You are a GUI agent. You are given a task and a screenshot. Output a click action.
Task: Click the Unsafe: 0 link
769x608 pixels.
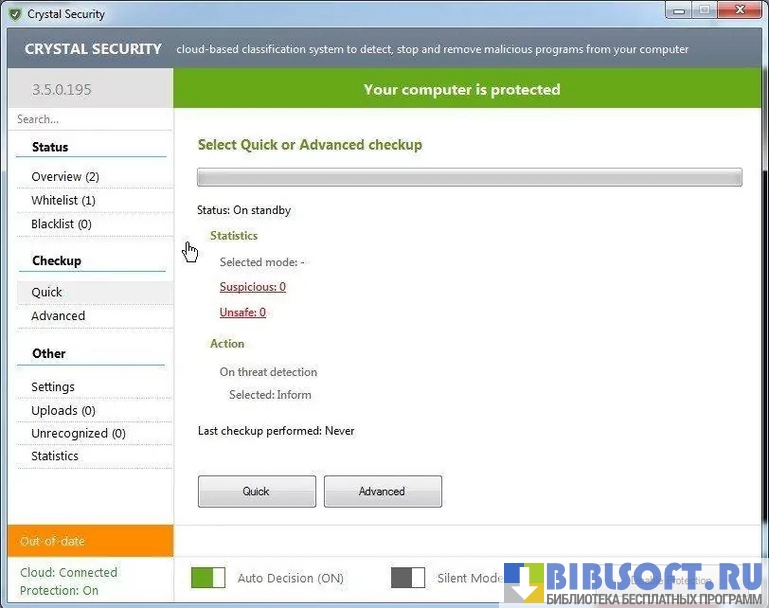click(x=243, y=313)
